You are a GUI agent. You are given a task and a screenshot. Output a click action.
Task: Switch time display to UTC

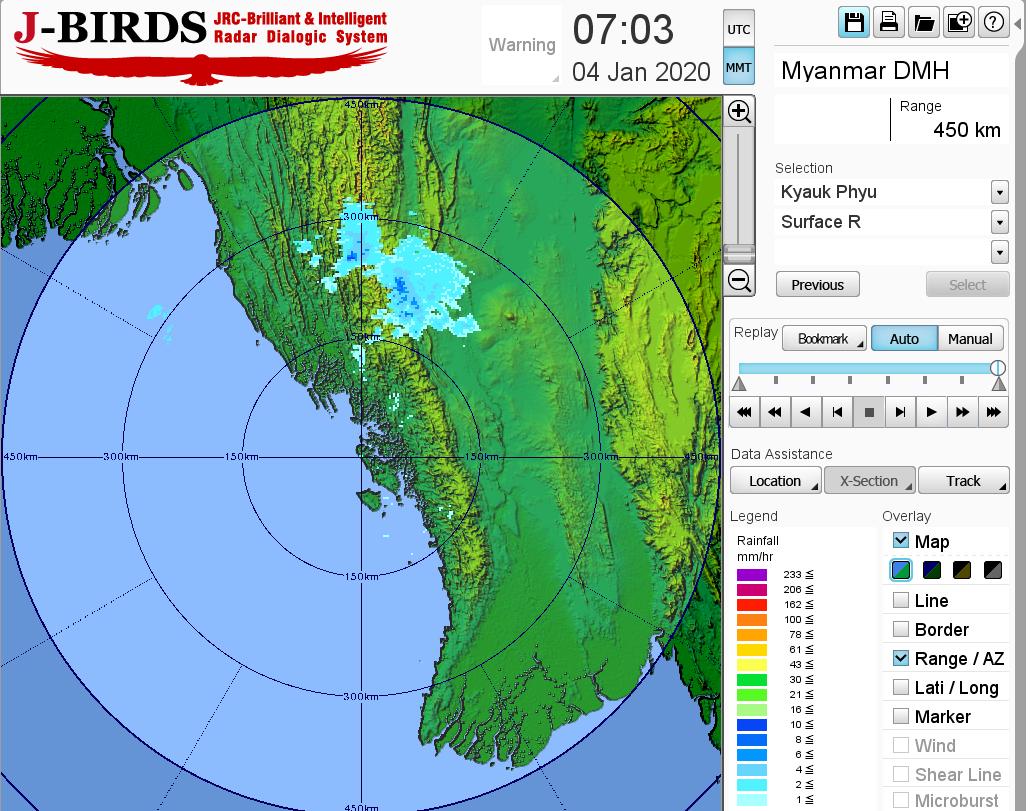pyautogui.click(x=738, y=30)
